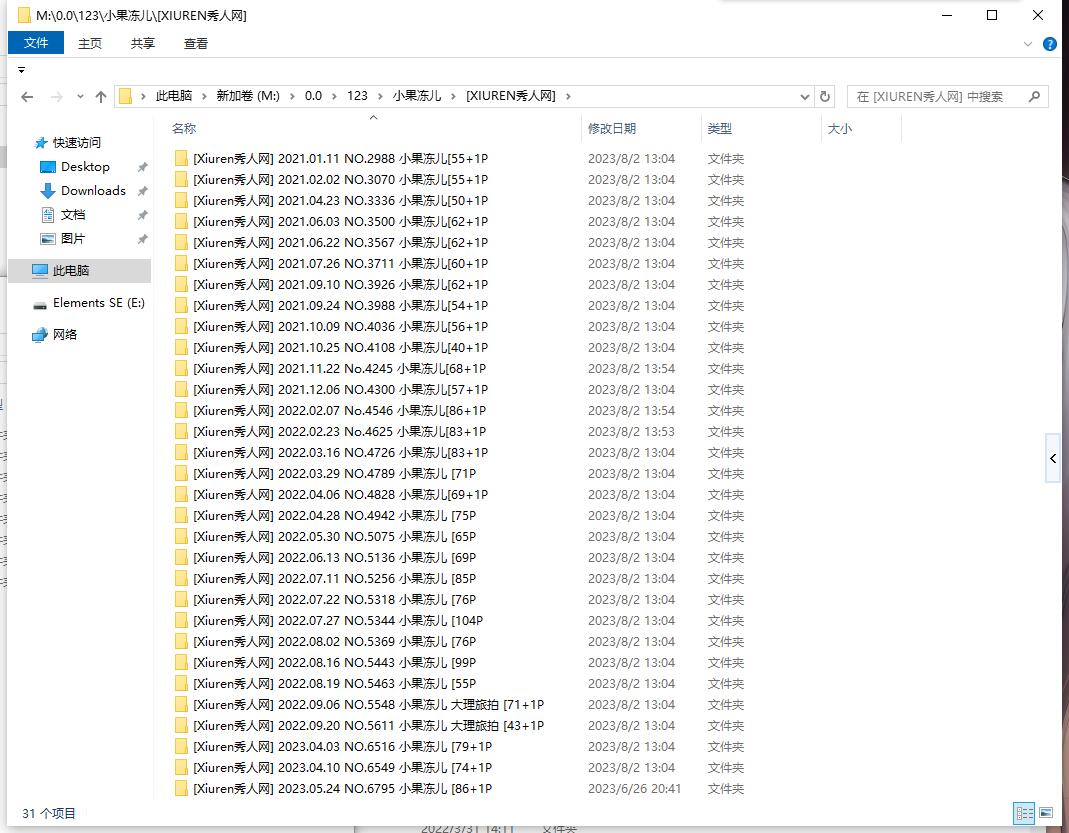Screen dimensions: 1069x833
Task: Sort by the 名称 column header
Action: tap(184, 128)
